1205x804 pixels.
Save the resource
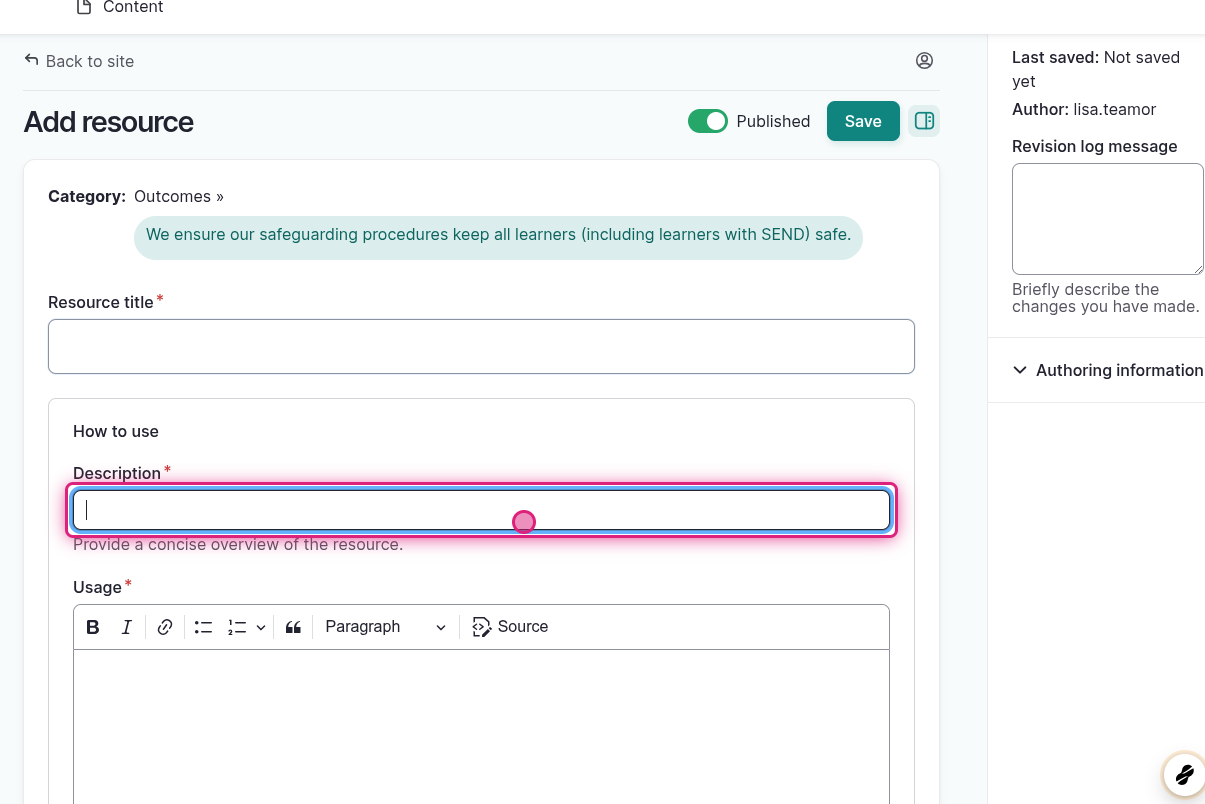coord(863,121)
